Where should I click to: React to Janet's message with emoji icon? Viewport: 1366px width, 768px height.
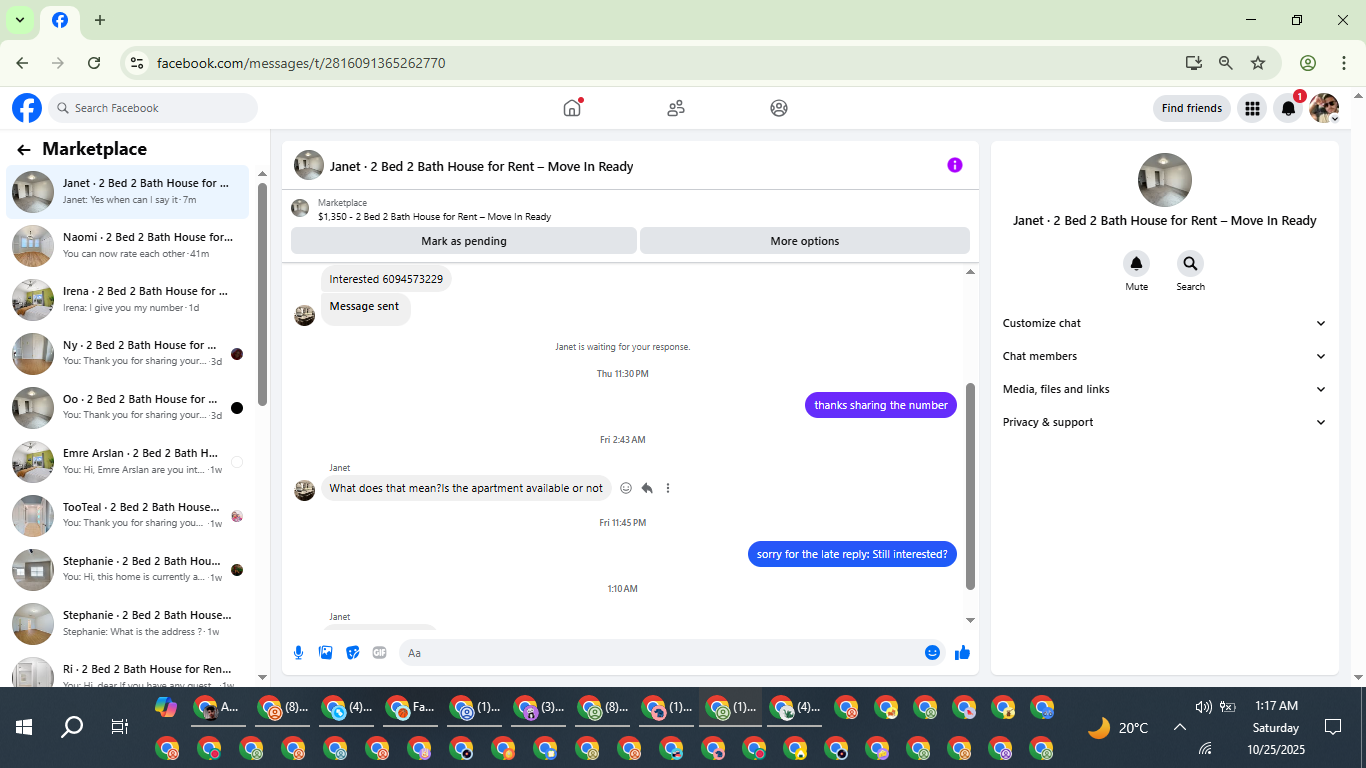click(x=626, y=488)
